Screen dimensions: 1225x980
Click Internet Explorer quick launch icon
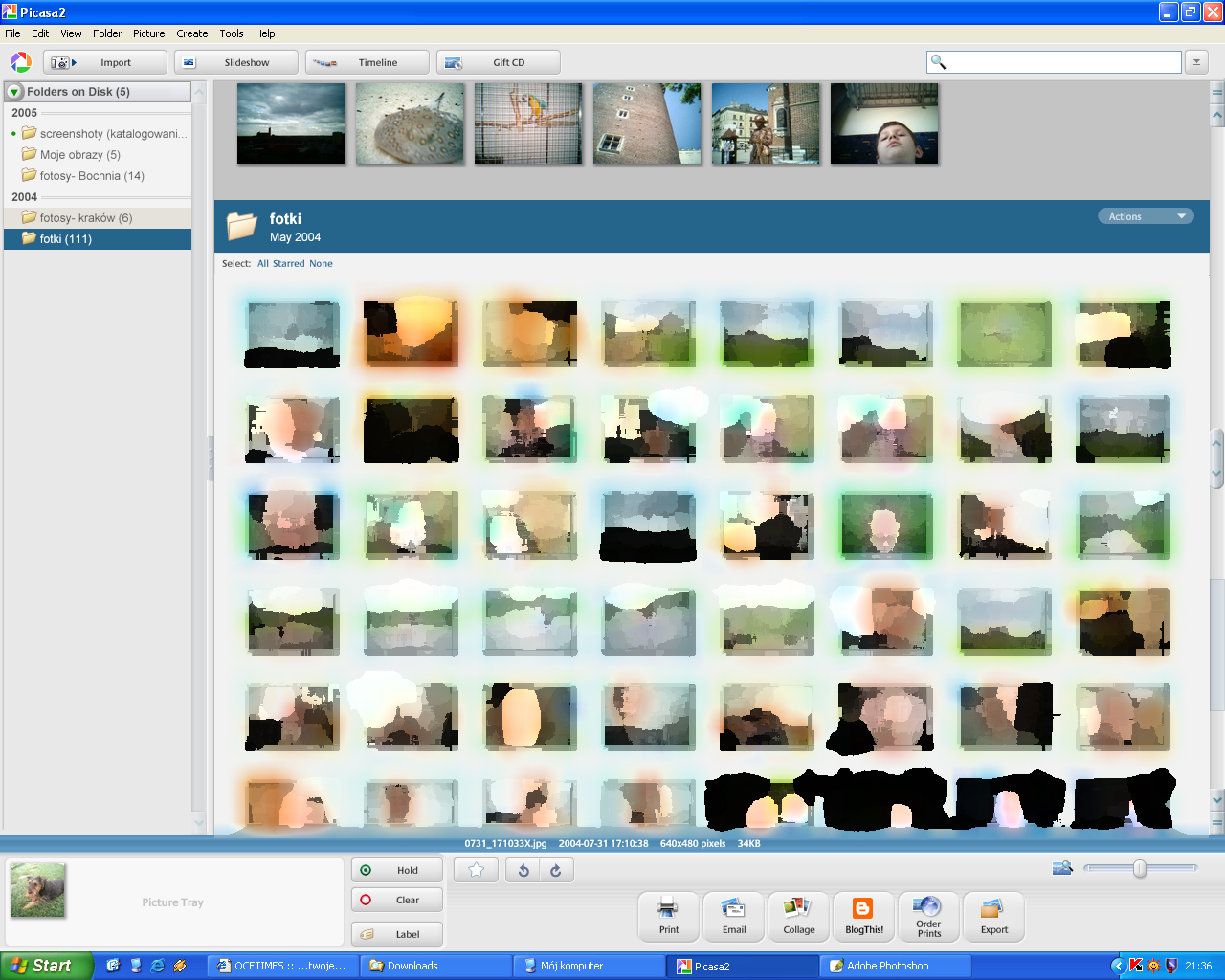157,966
